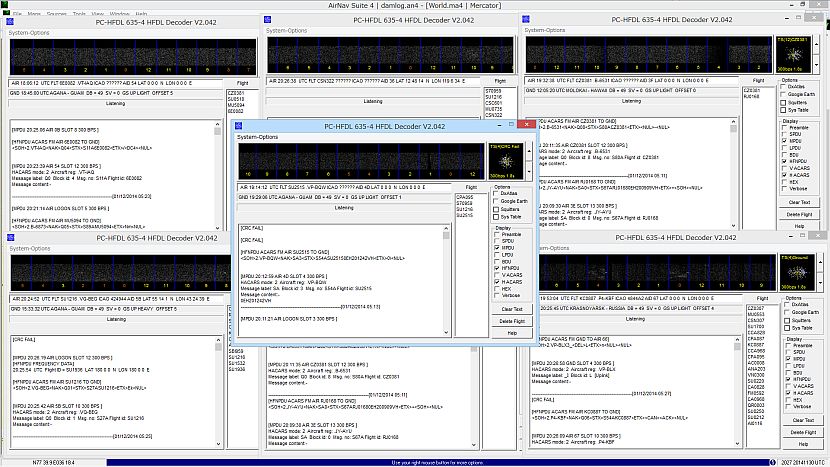Tick Squitters checkbox in bottom-right decoder window
The image size is (830, 467).
(787, 320)
